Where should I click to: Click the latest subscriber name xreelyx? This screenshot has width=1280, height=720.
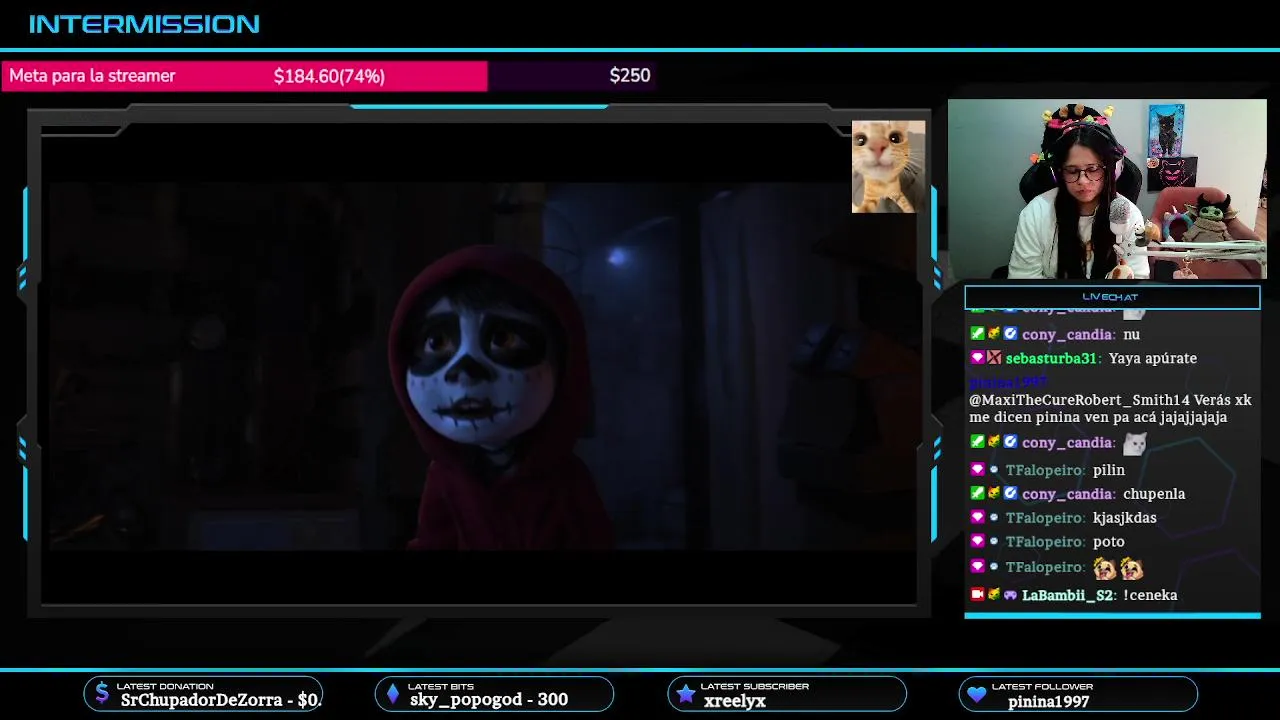[735, 701]
